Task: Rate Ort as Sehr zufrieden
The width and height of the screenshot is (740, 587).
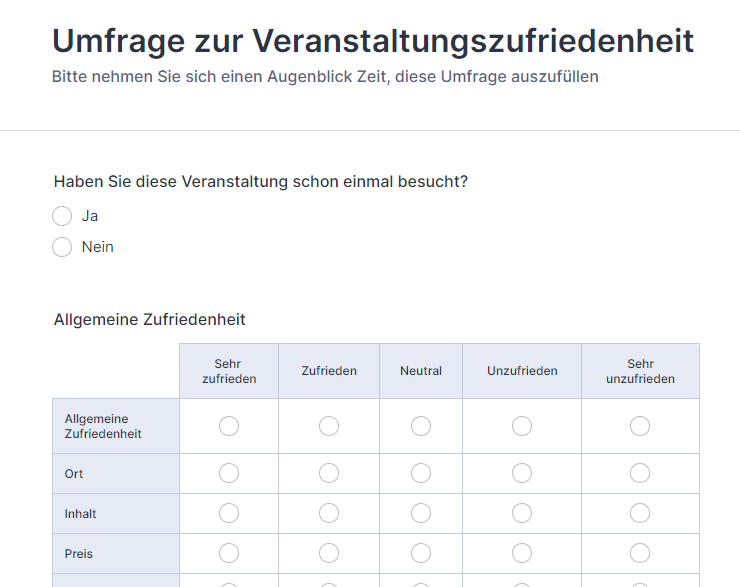Action: [229, 473]
